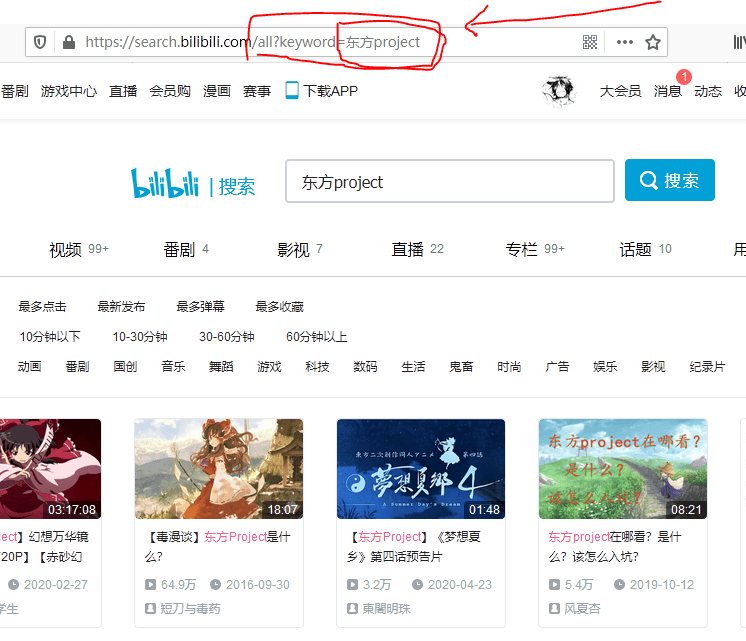Open video thumbnail with 18:07 duration

tap(219, 469)
